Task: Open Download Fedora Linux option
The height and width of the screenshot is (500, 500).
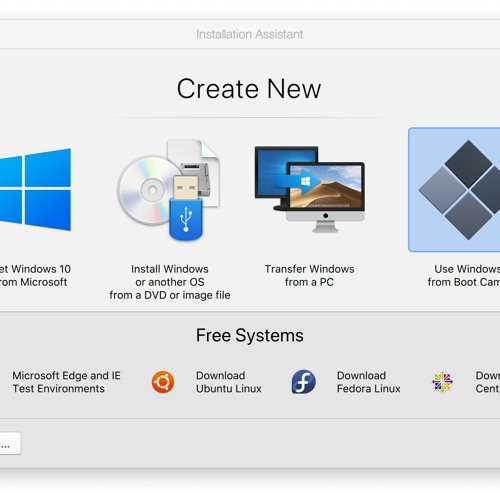Action: 369,382
